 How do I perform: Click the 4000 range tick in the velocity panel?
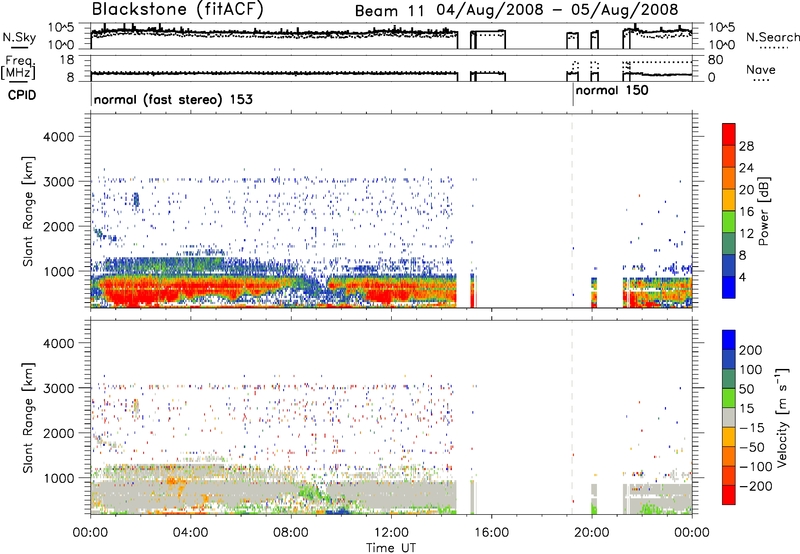click(x=58, y=343)
